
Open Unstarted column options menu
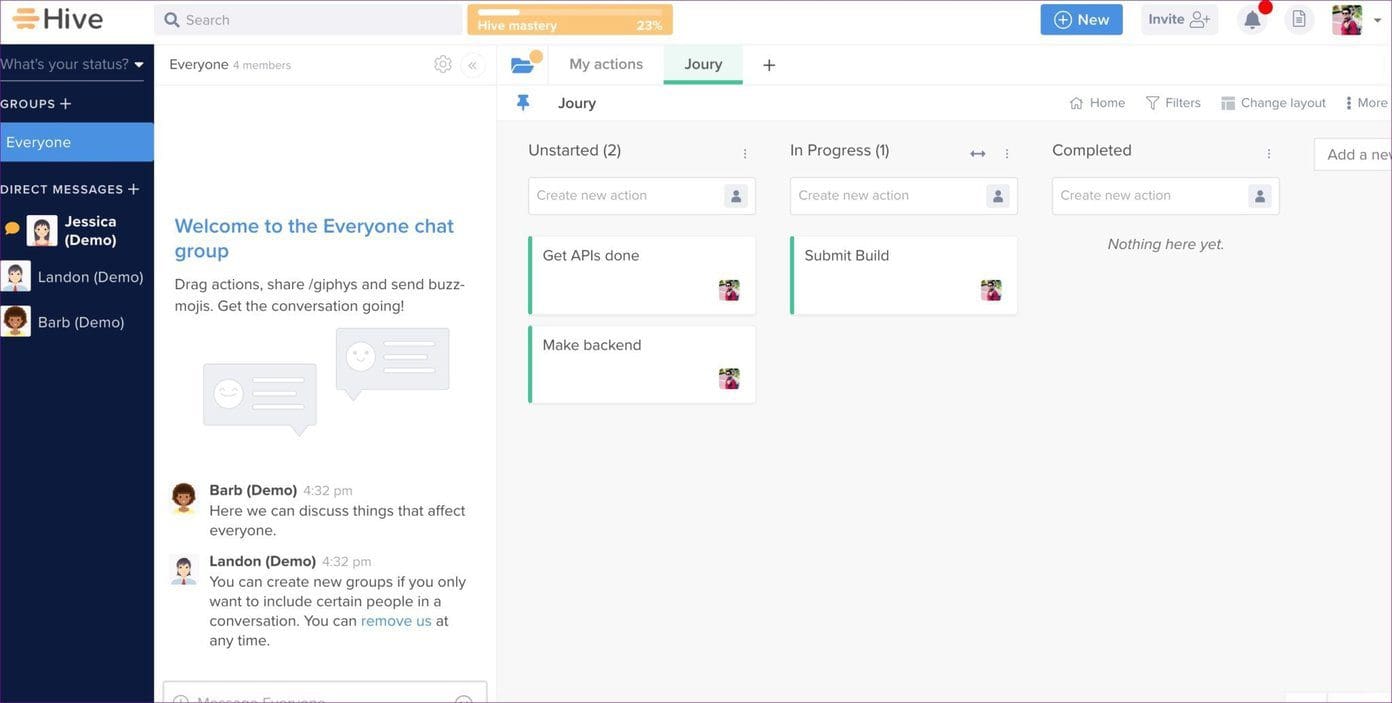click(x=745, y=153)
